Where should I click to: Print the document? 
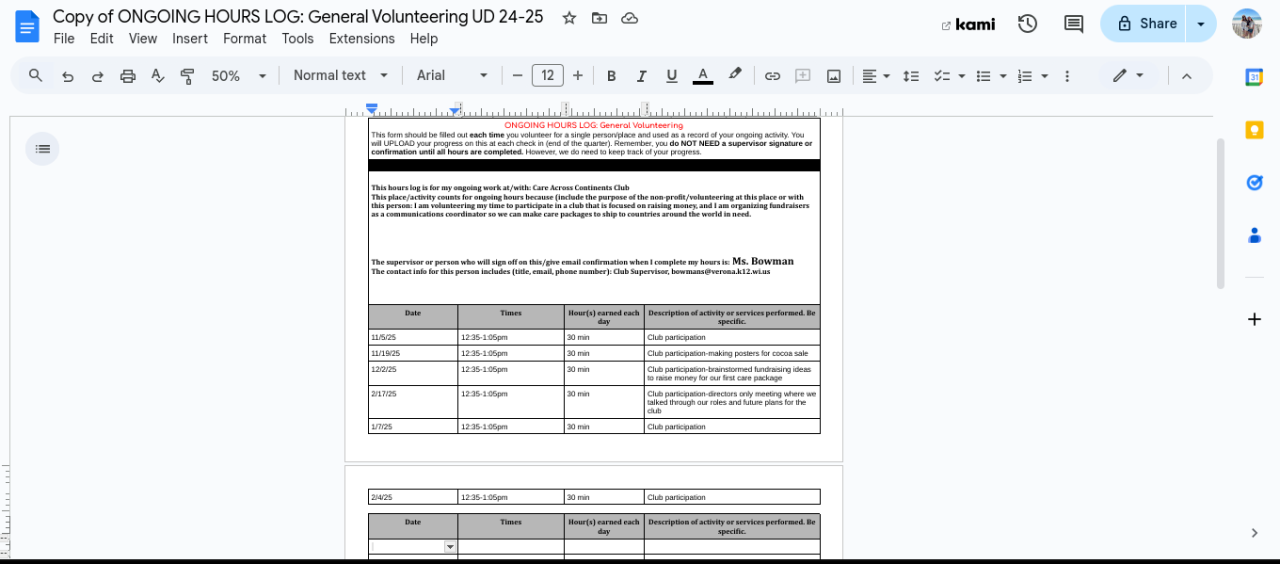click(x=127, y=76)
